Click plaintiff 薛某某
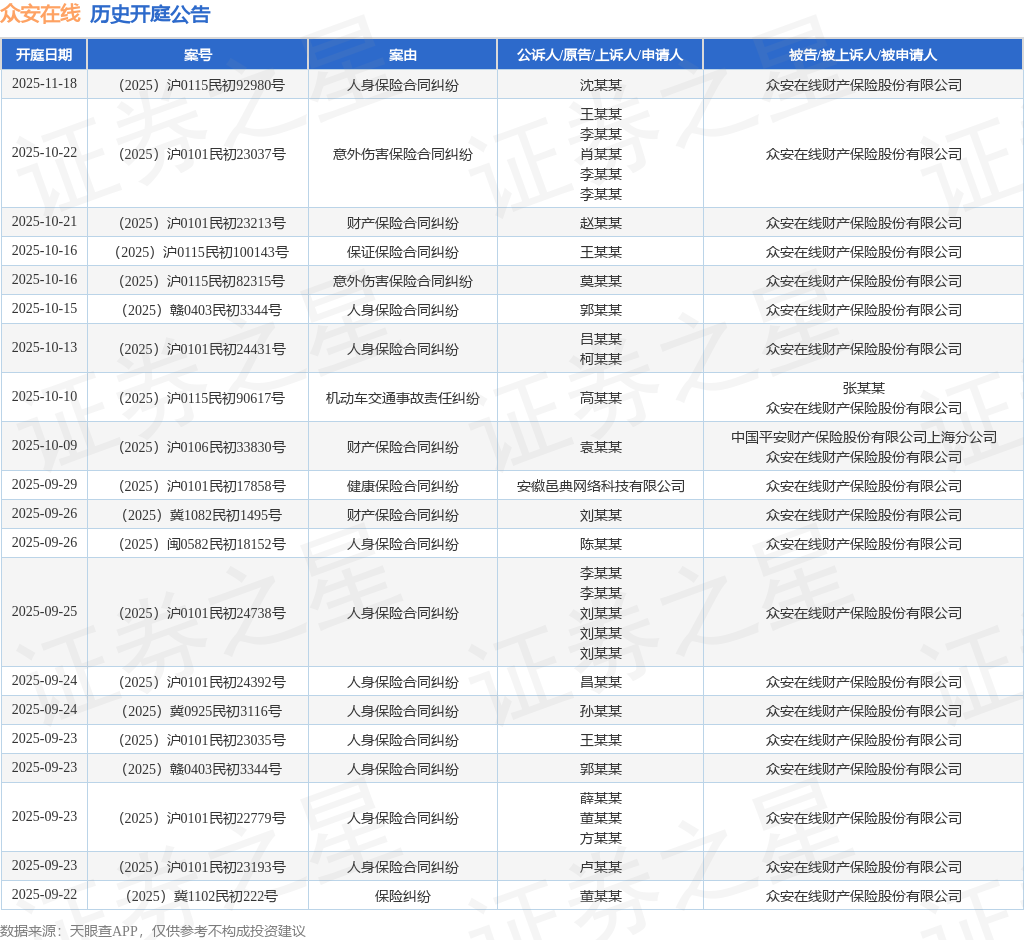The image size is (1024, 940). point(600,798)
